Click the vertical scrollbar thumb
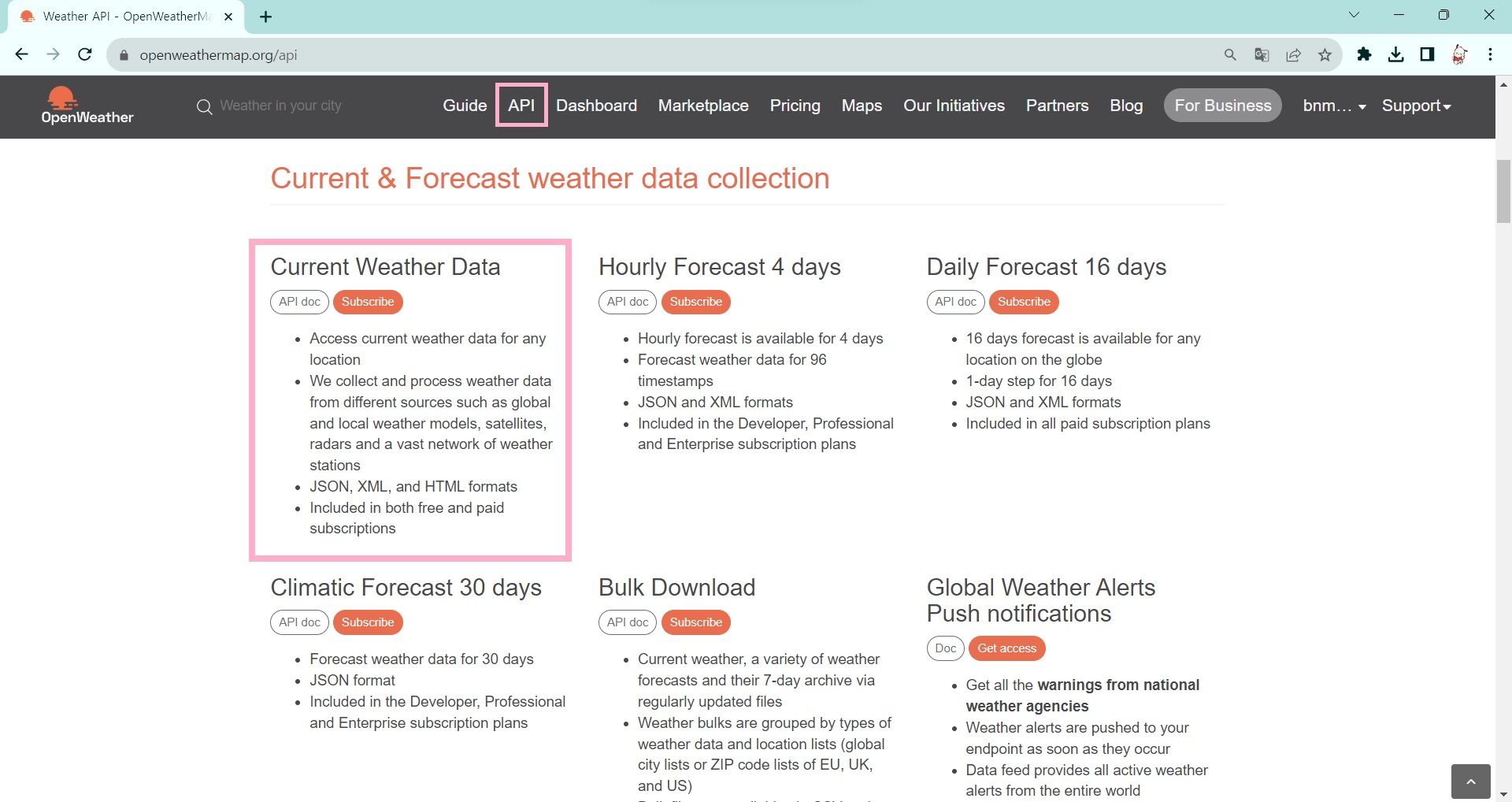The width and height of the screenshot is (1512, 802). pyautogui.click(x=1503, y=191)
